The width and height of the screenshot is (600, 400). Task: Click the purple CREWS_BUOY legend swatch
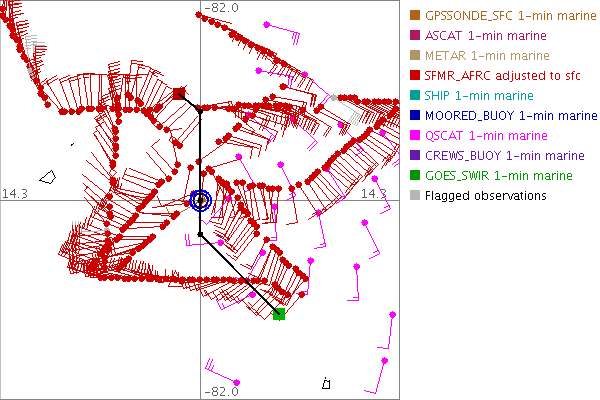414,155
